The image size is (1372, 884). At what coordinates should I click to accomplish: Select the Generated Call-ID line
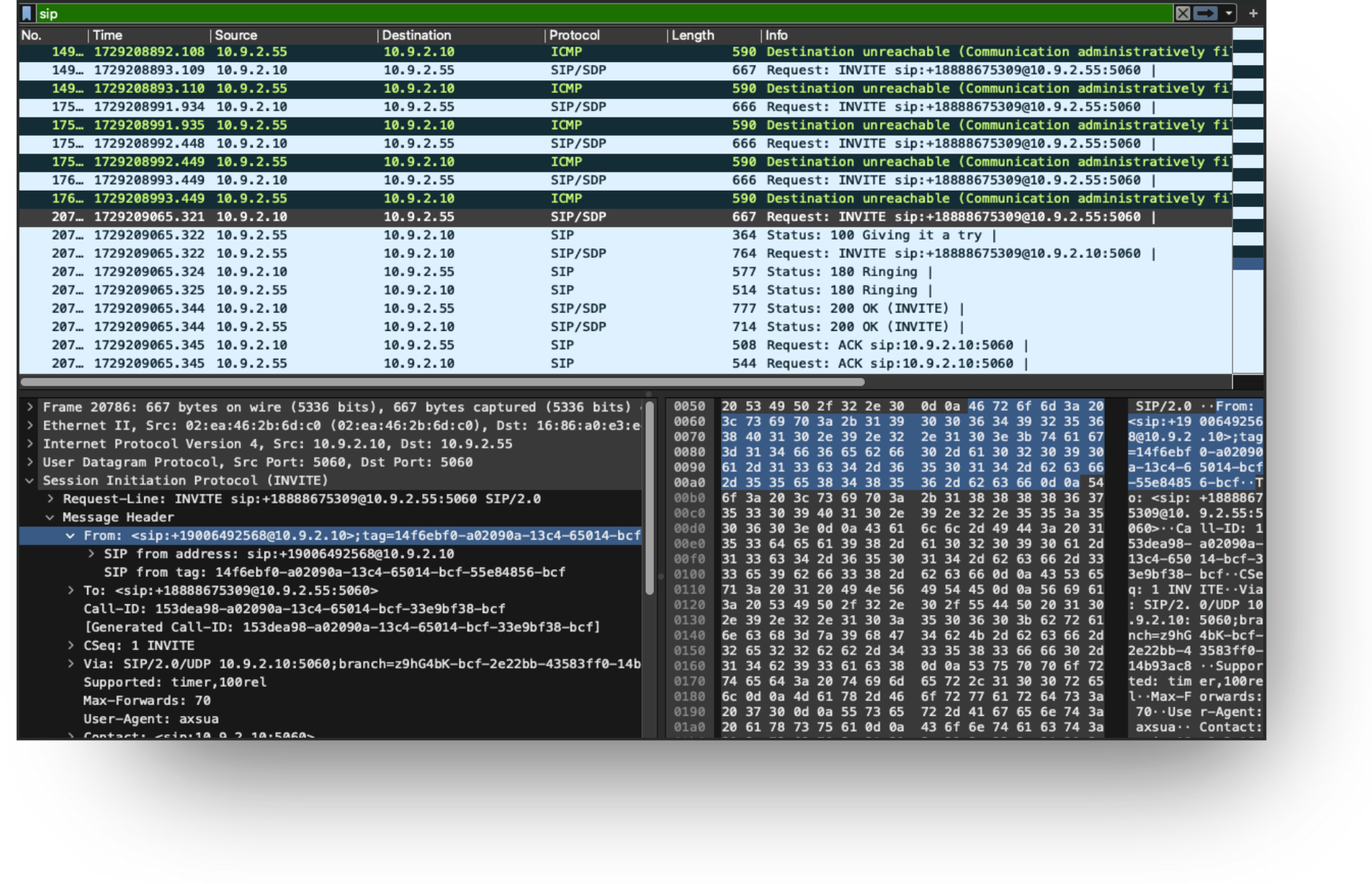coord(330,627)
